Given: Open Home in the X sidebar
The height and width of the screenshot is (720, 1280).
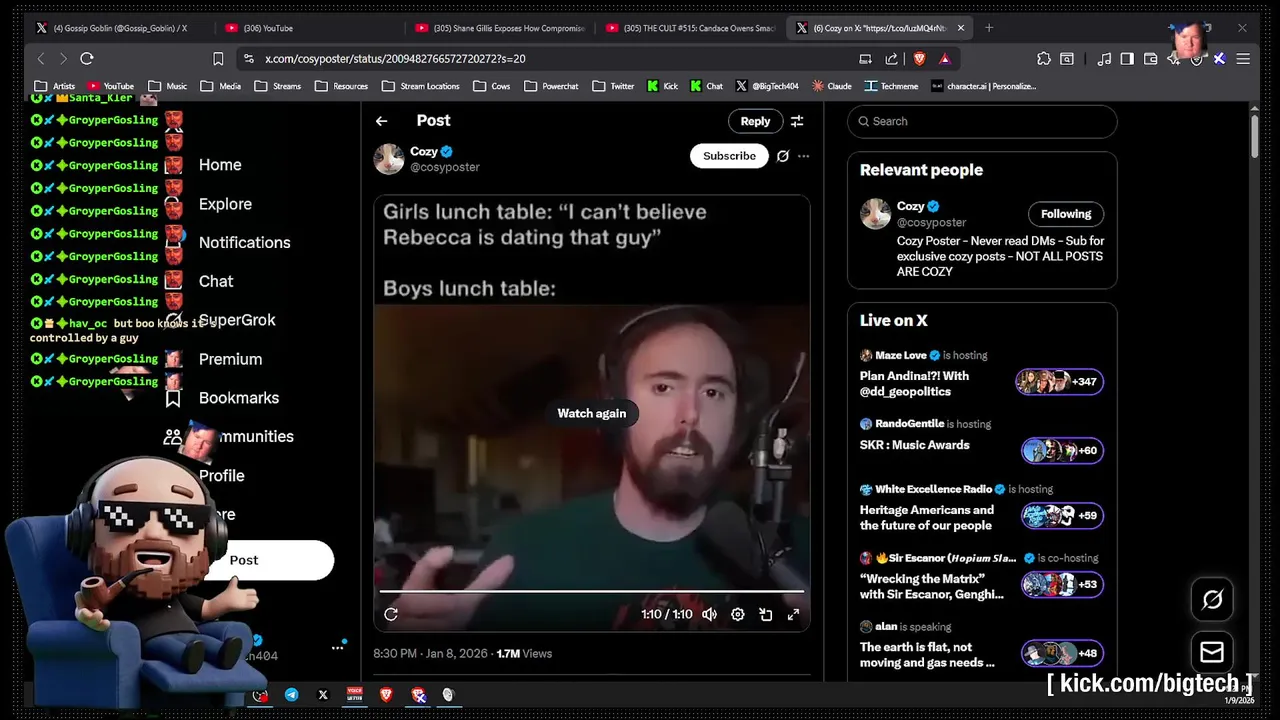Looking at the screenshot, I should [220, 165].
